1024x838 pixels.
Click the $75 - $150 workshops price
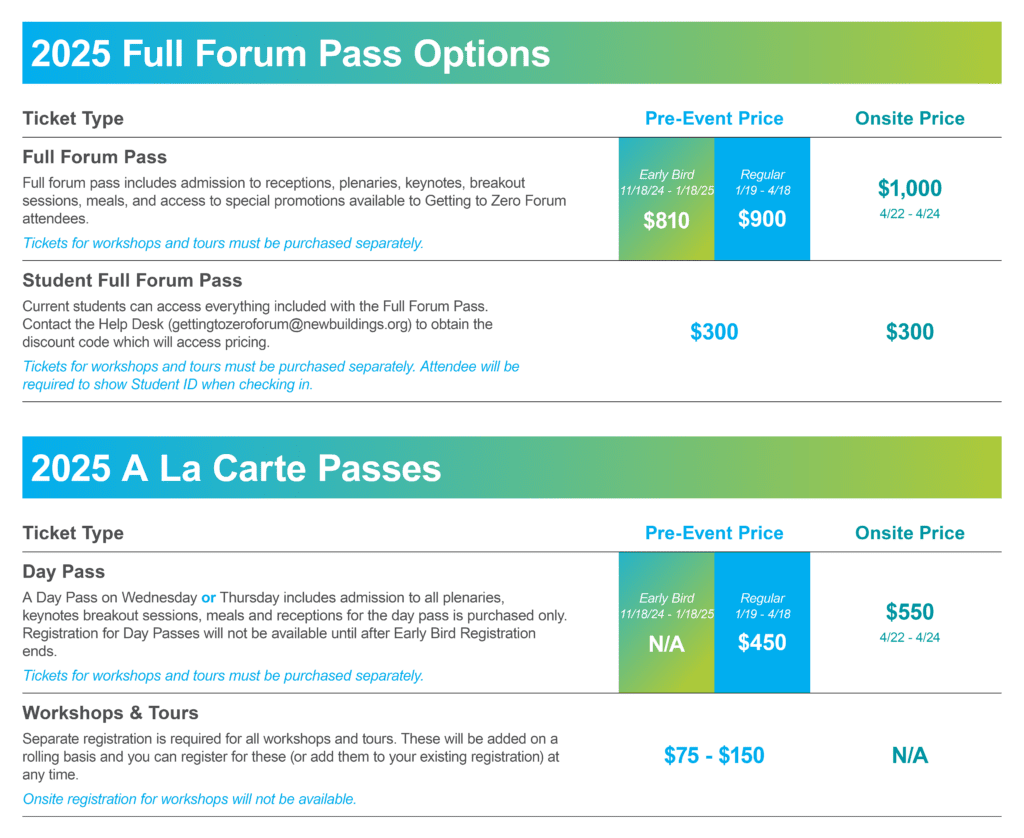click(x=714, y=756)
